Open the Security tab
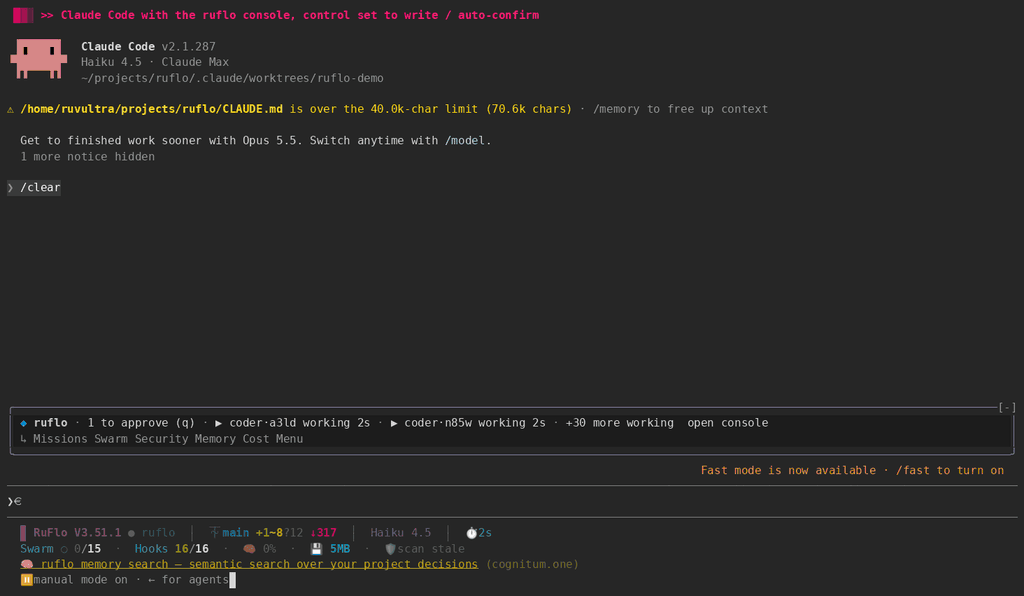The image size is (1024, 596). pos(161,439)
